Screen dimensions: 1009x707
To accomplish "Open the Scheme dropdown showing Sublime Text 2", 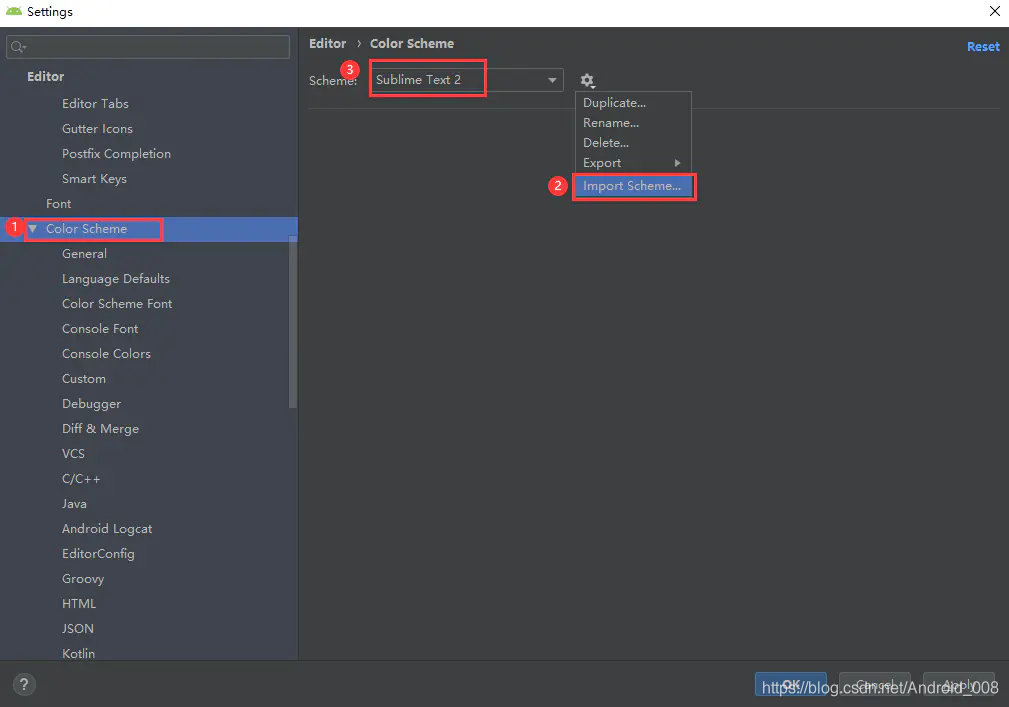I will tap(466, 80).
